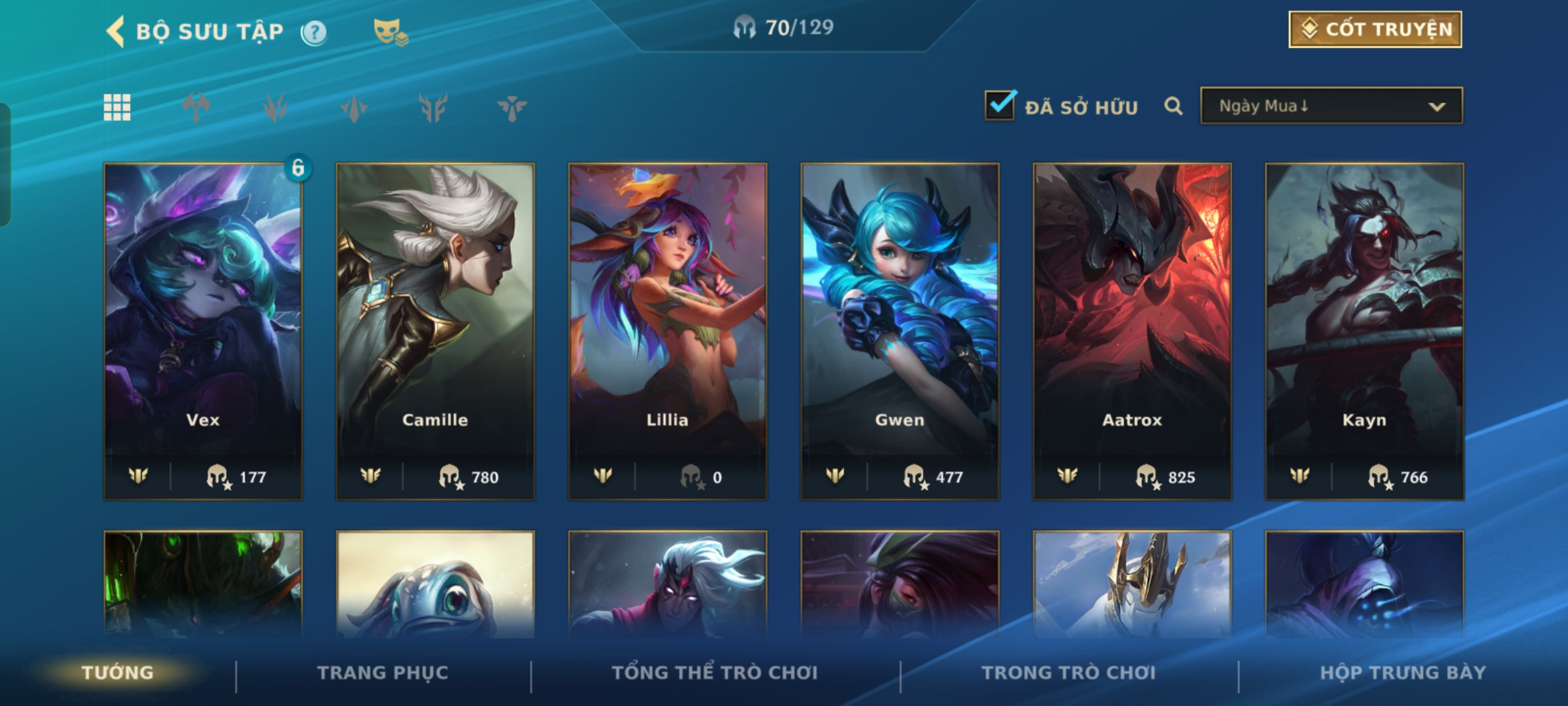Switch to the Trang Phục tab
1568x706 pixels.
[383, 673]
